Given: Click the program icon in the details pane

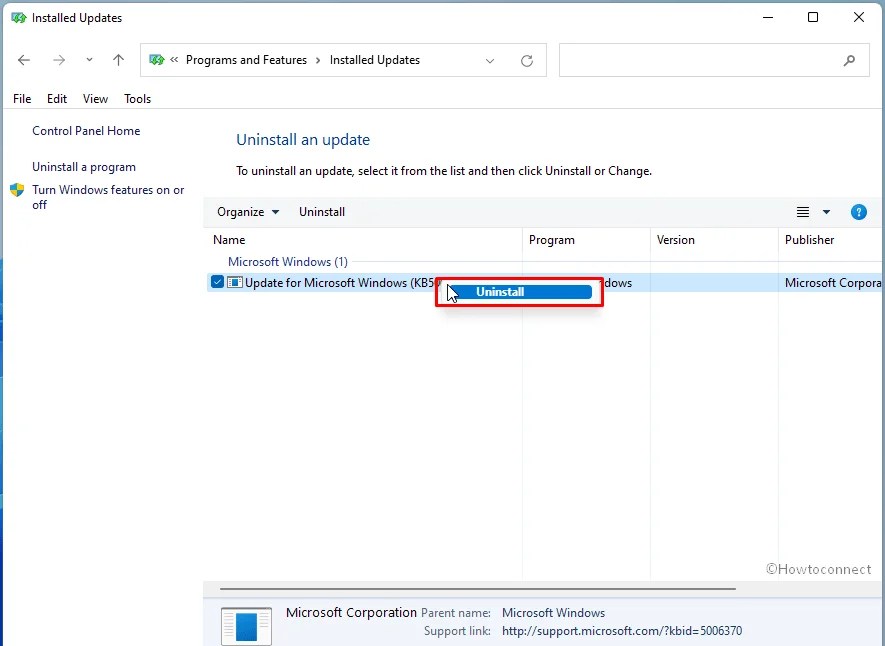Looking at the screenshot, I should [245, 625].
